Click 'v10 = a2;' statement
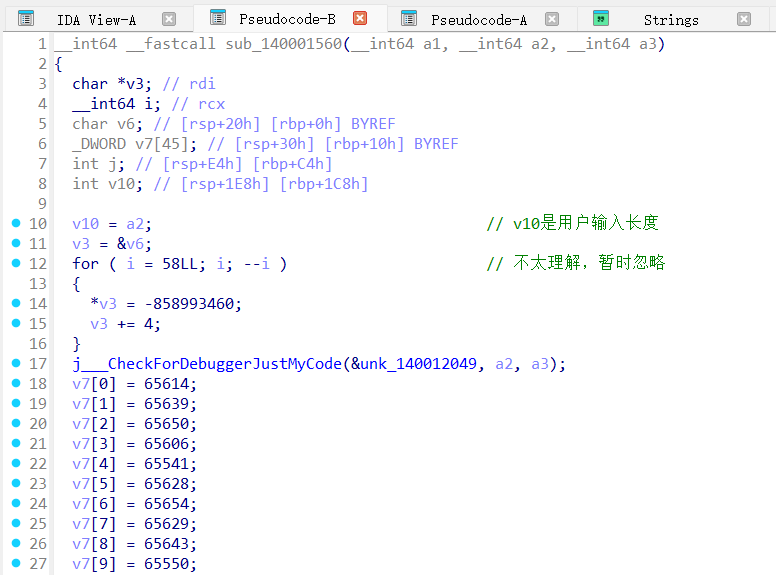Viewport: 776px width, 575px height. [x=112, y=224]
